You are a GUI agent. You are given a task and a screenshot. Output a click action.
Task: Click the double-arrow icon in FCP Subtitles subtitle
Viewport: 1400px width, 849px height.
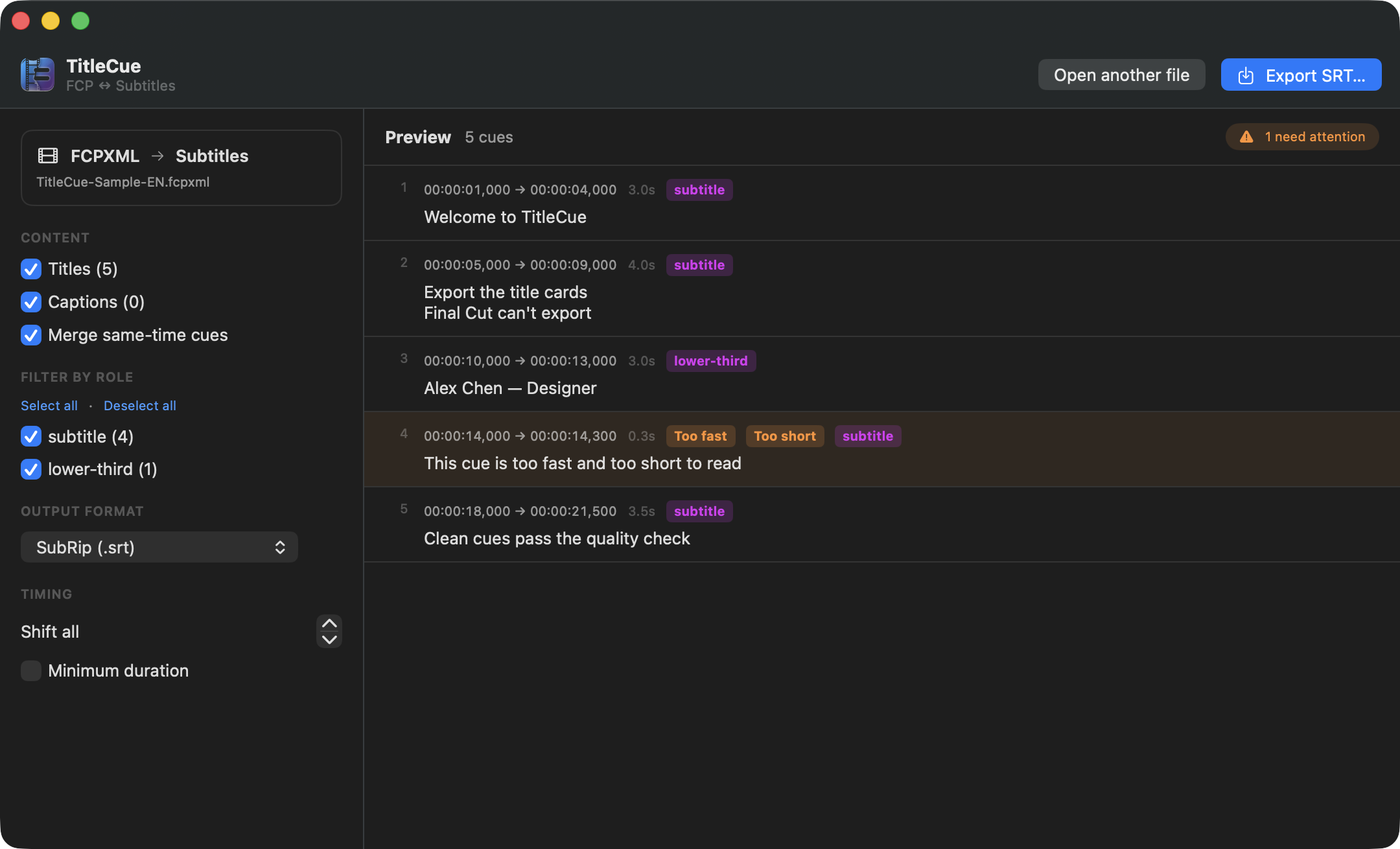click(104, 86)
